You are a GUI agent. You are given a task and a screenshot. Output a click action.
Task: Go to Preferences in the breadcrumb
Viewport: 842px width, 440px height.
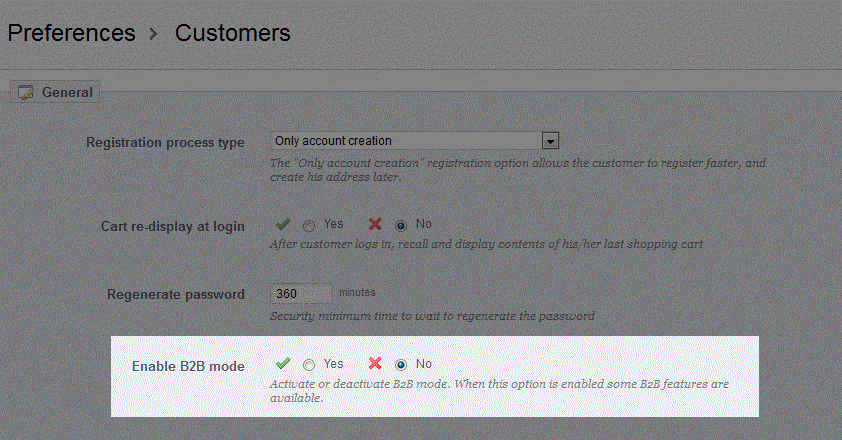point(71,33)
